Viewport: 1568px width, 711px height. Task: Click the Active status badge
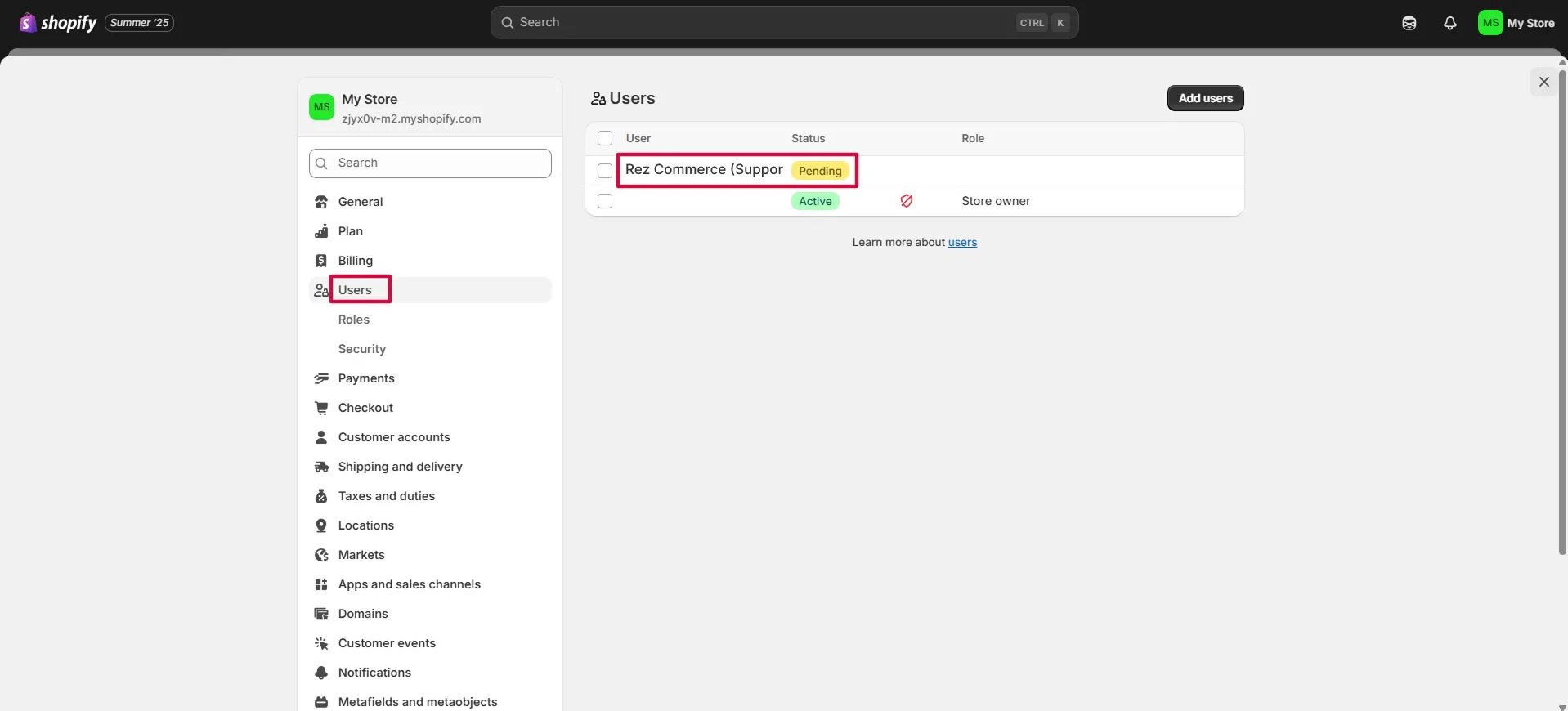click(815, 201)
